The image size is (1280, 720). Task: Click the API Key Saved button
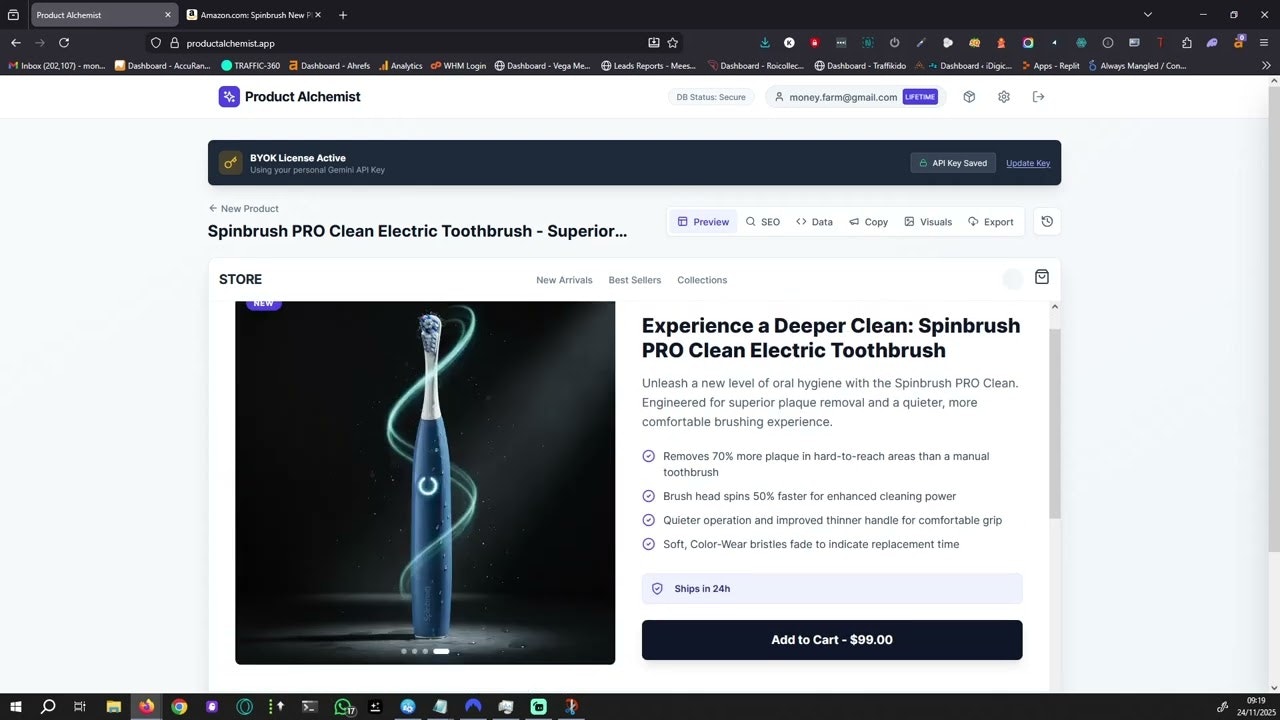953,163
